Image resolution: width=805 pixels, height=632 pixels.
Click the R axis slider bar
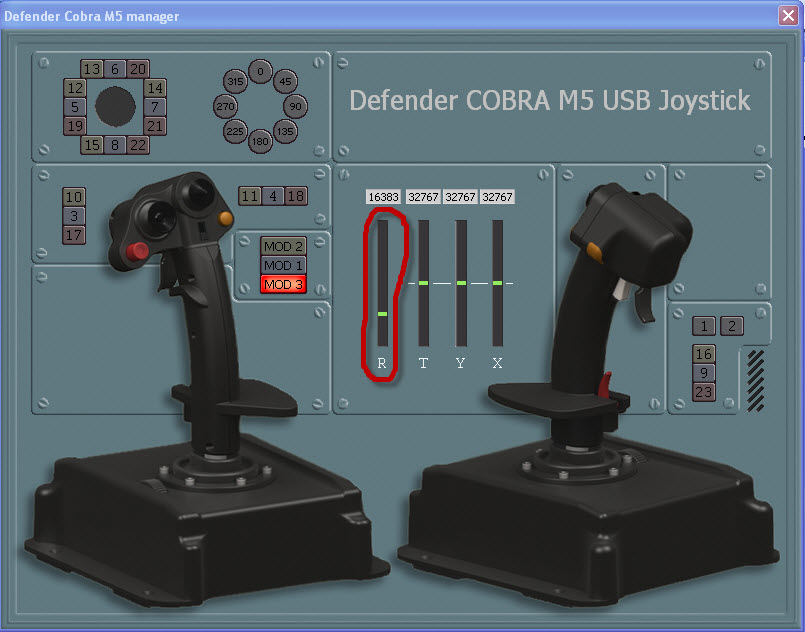(x=382, y=283)
